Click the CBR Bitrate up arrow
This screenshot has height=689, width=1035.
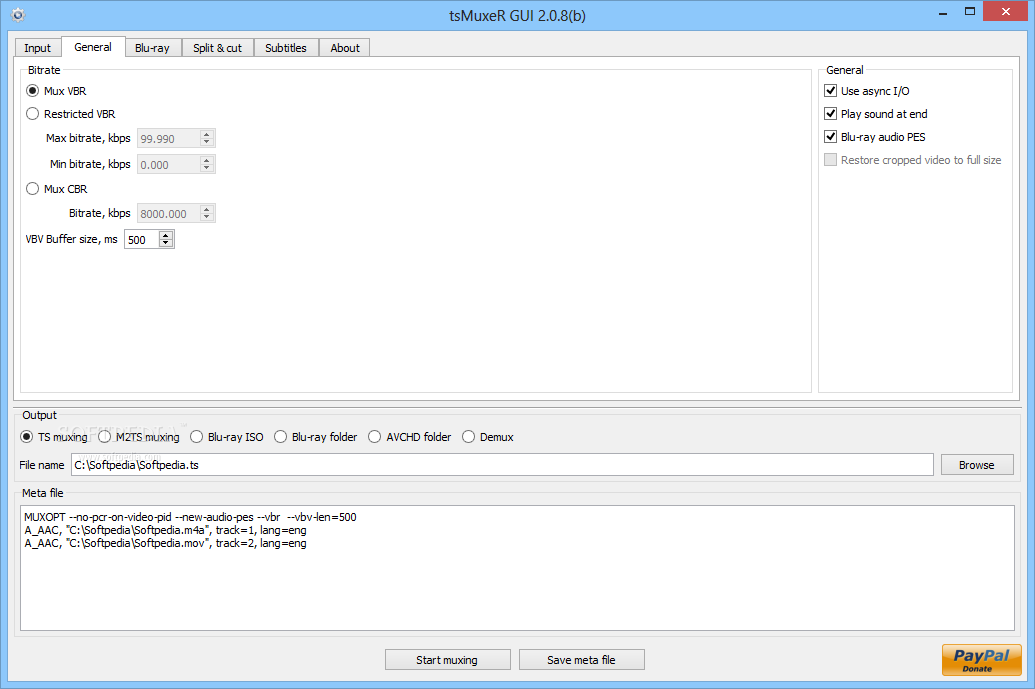[x=207, y=209]
